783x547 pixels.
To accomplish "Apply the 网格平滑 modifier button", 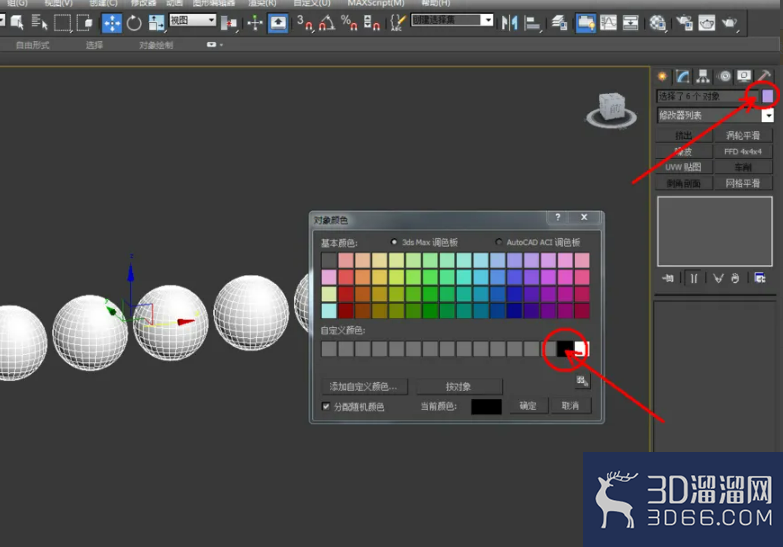I will [743, 183].
